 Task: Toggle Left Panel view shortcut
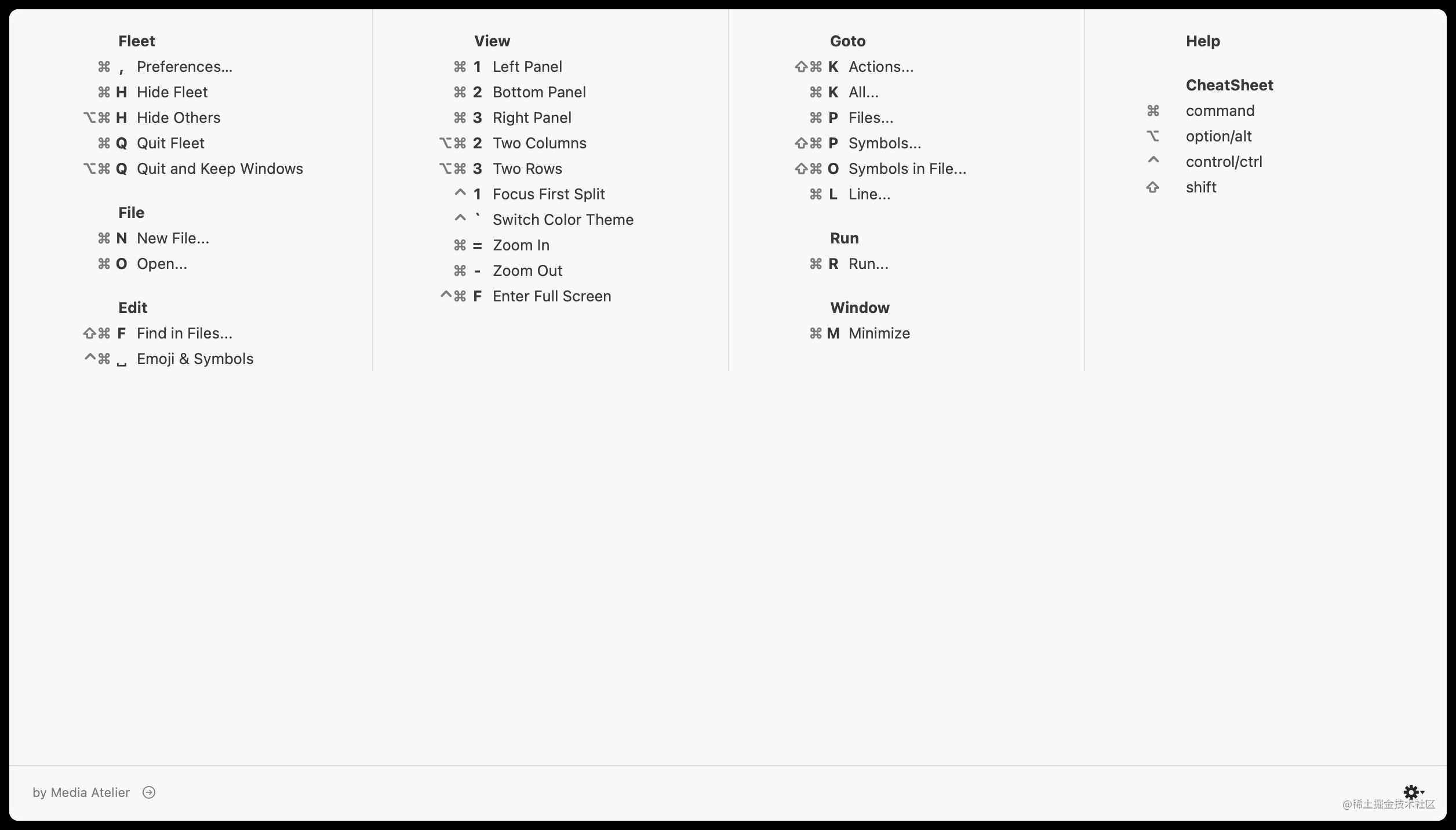(527, 66)
